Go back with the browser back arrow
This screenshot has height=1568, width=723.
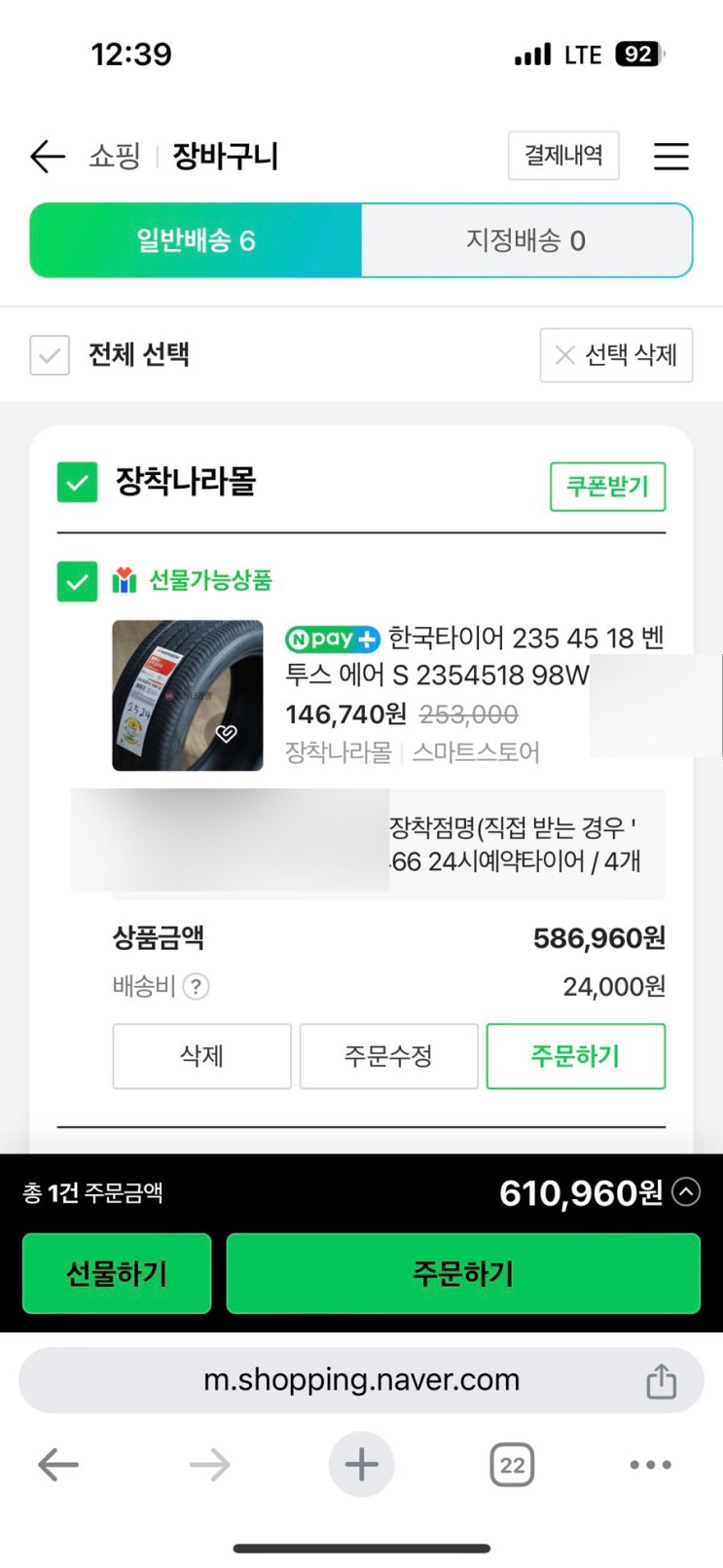(x=58, y=1464)
